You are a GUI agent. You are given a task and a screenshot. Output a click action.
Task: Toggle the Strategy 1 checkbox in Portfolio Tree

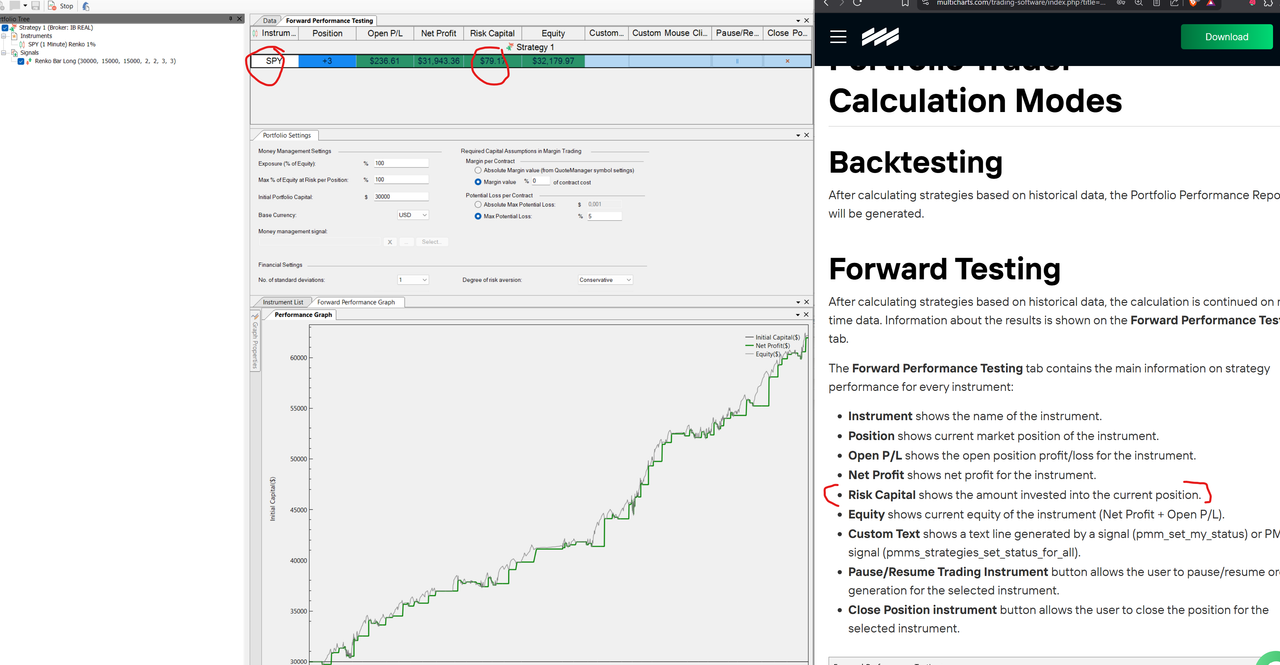click(5, 28)
